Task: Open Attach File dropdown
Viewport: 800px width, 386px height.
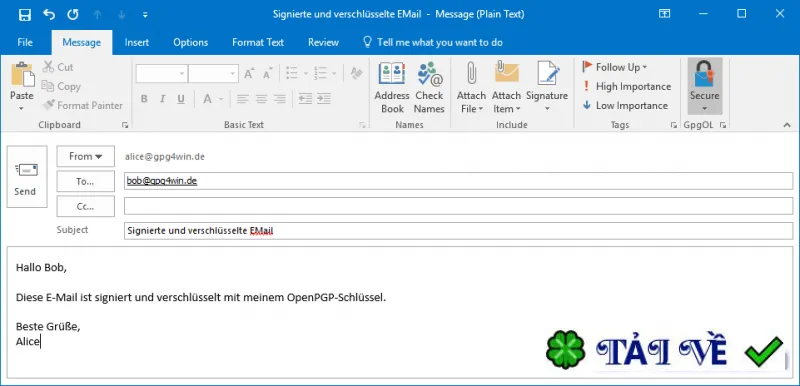Action: (x=471, y=88)
